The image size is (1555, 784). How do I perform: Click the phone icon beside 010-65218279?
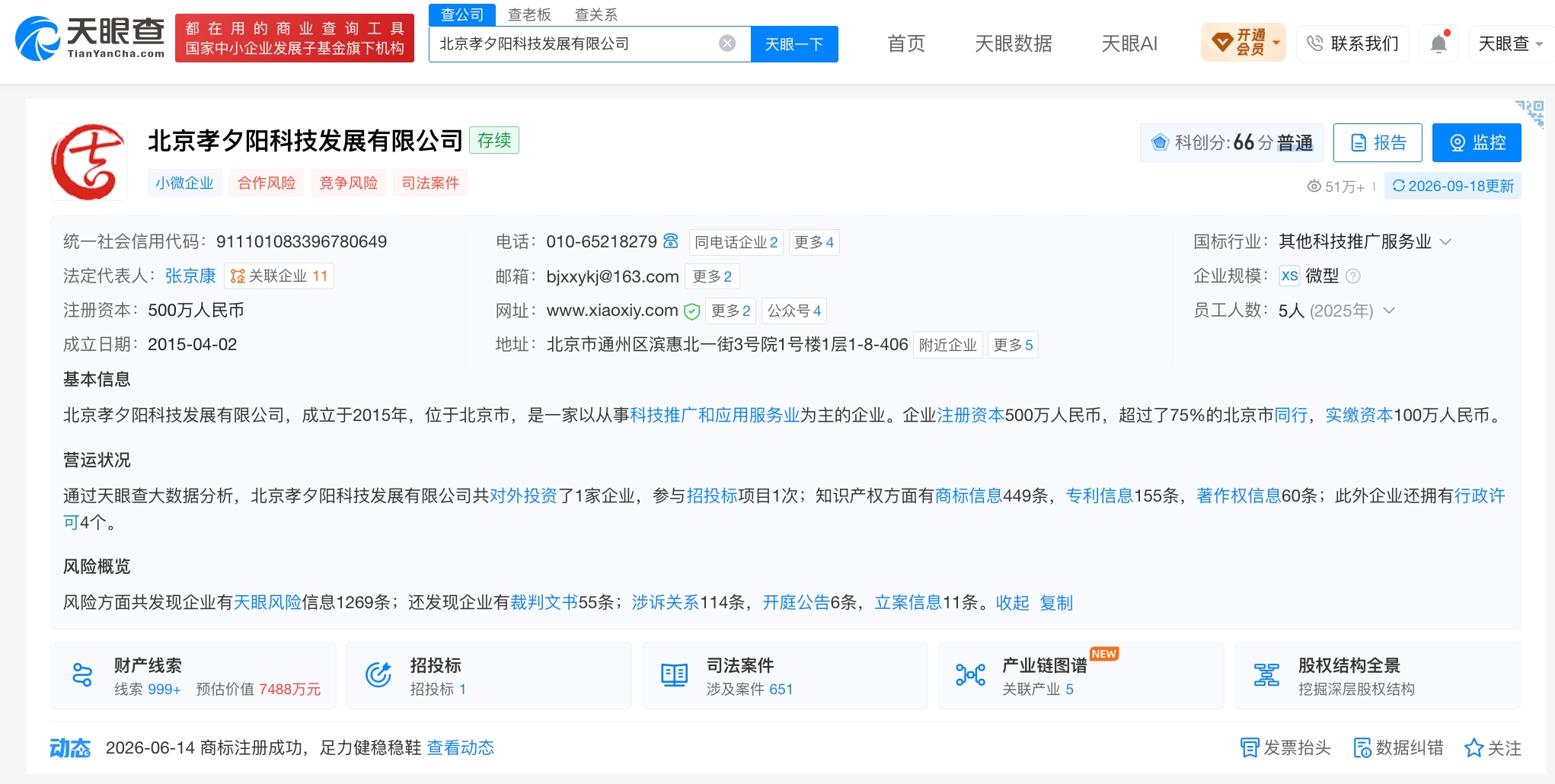(670, 241)
